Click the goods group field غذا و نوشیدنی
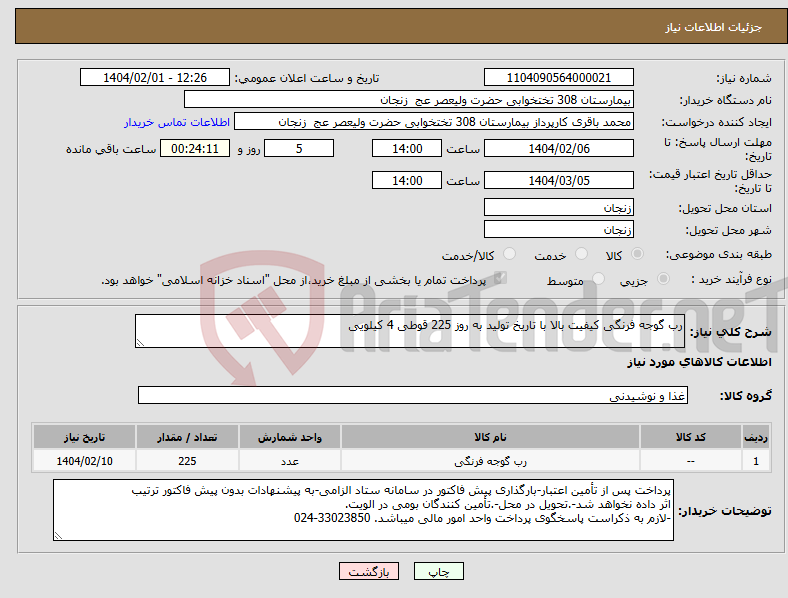The image size is (788, 598). click(413, 395)
